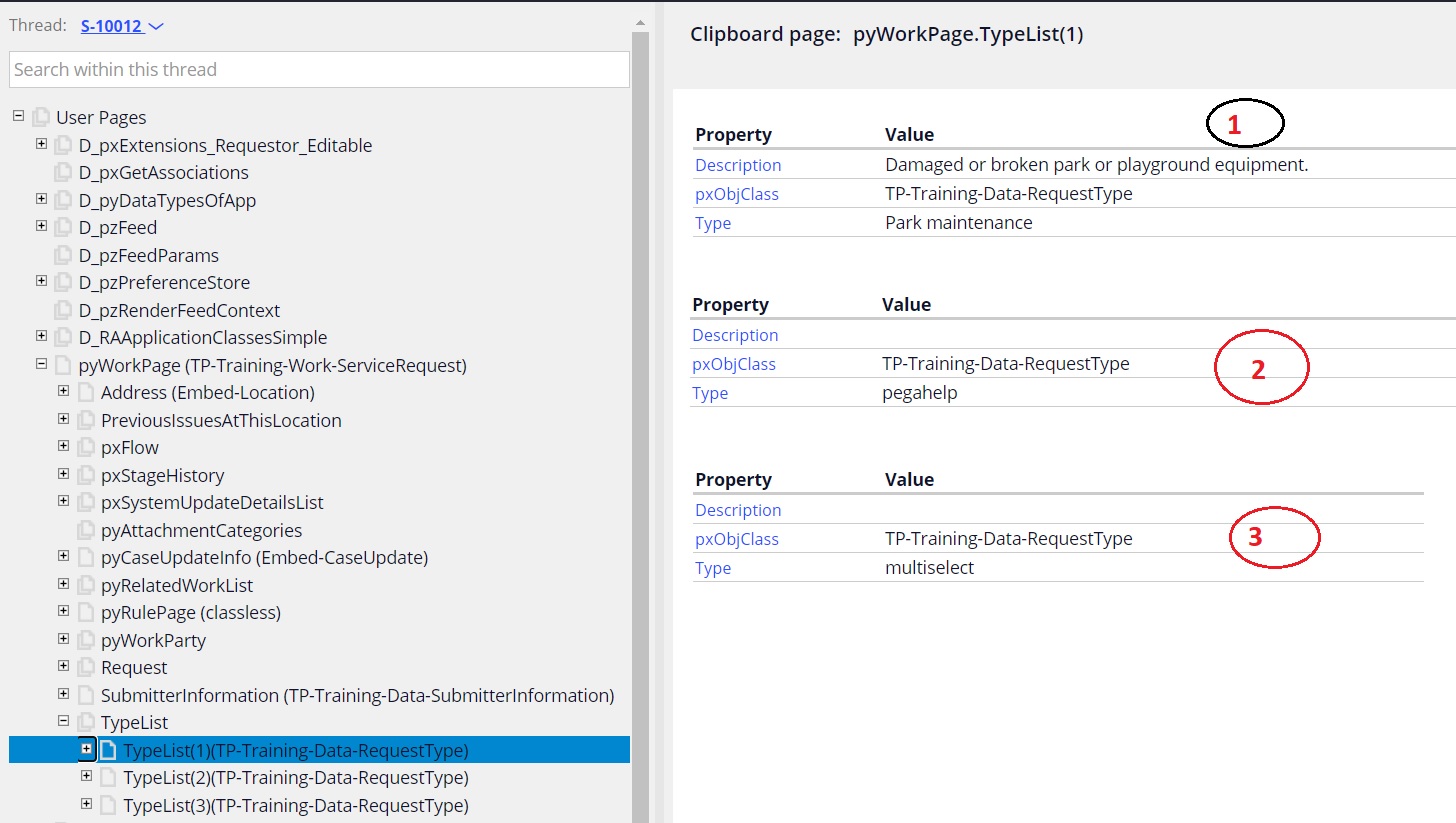The width and height of the screenshot is (1456, 823).
Task: Click the search within this thread field
Action: click(318, 69)
